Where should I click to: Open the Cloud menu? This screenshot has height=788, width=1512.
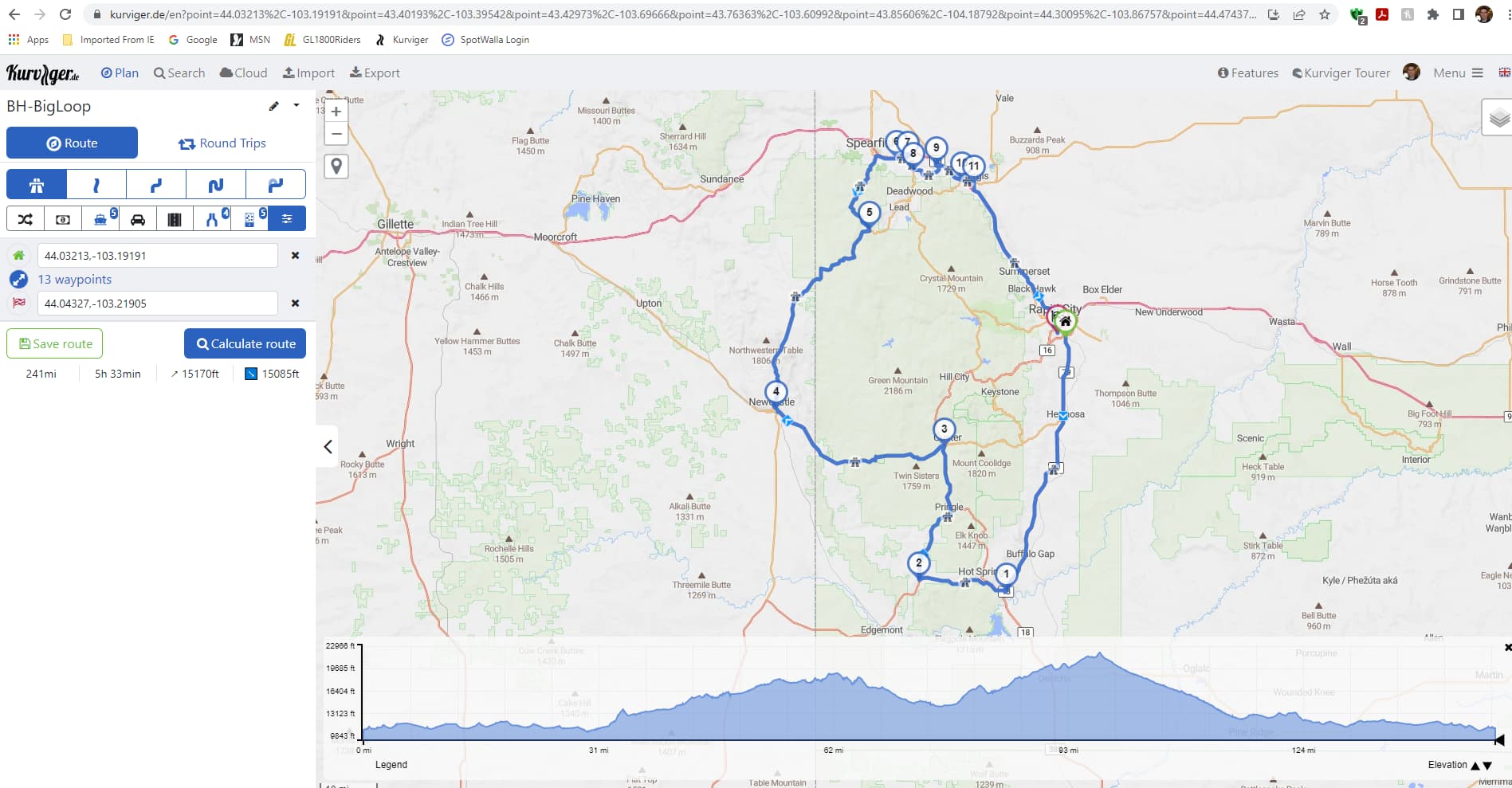[x=244, y=73]
